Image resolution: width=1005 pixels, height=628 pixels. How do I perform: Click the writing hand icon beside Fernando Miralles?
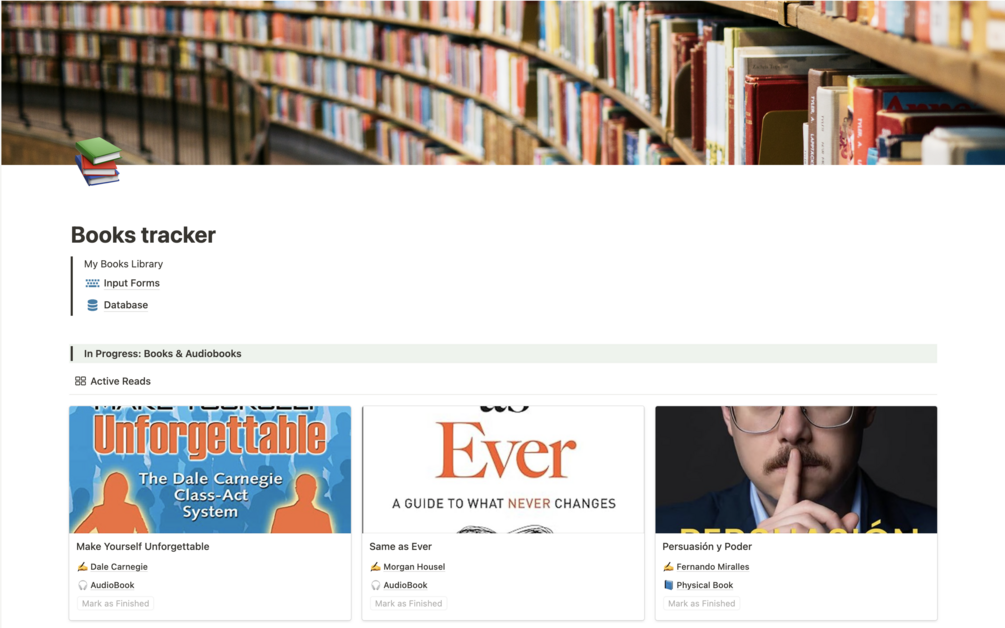point(668,566)
